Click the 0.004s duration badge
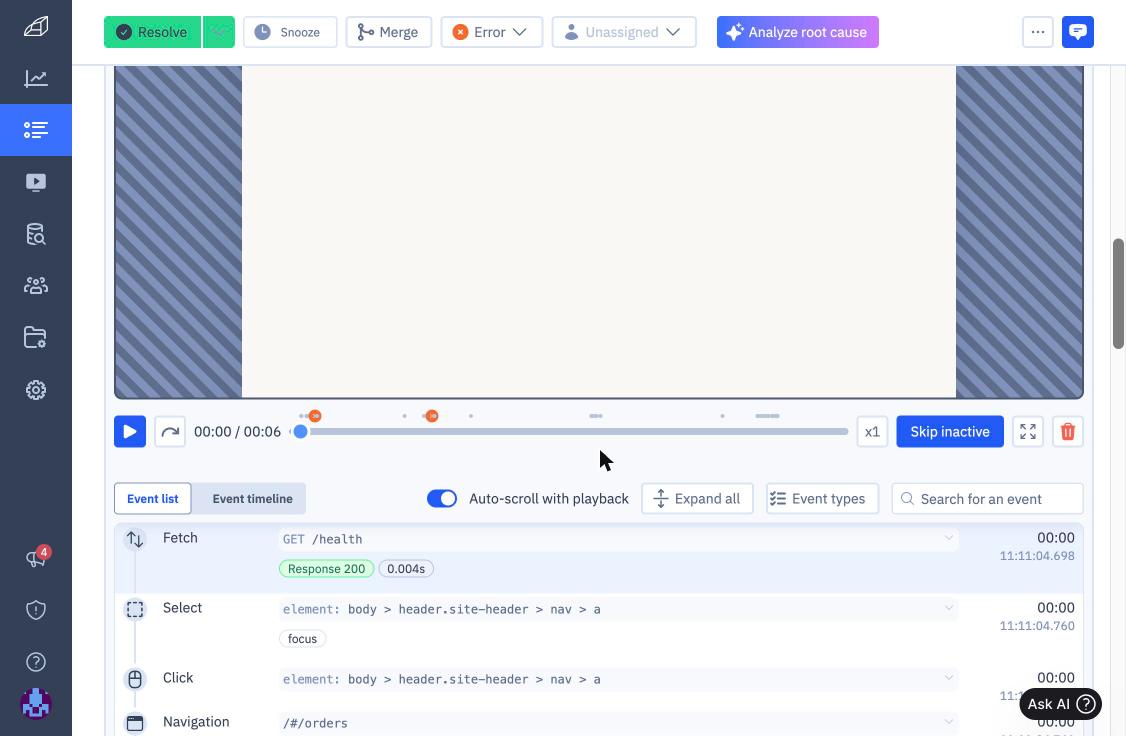 pos(406,569)
